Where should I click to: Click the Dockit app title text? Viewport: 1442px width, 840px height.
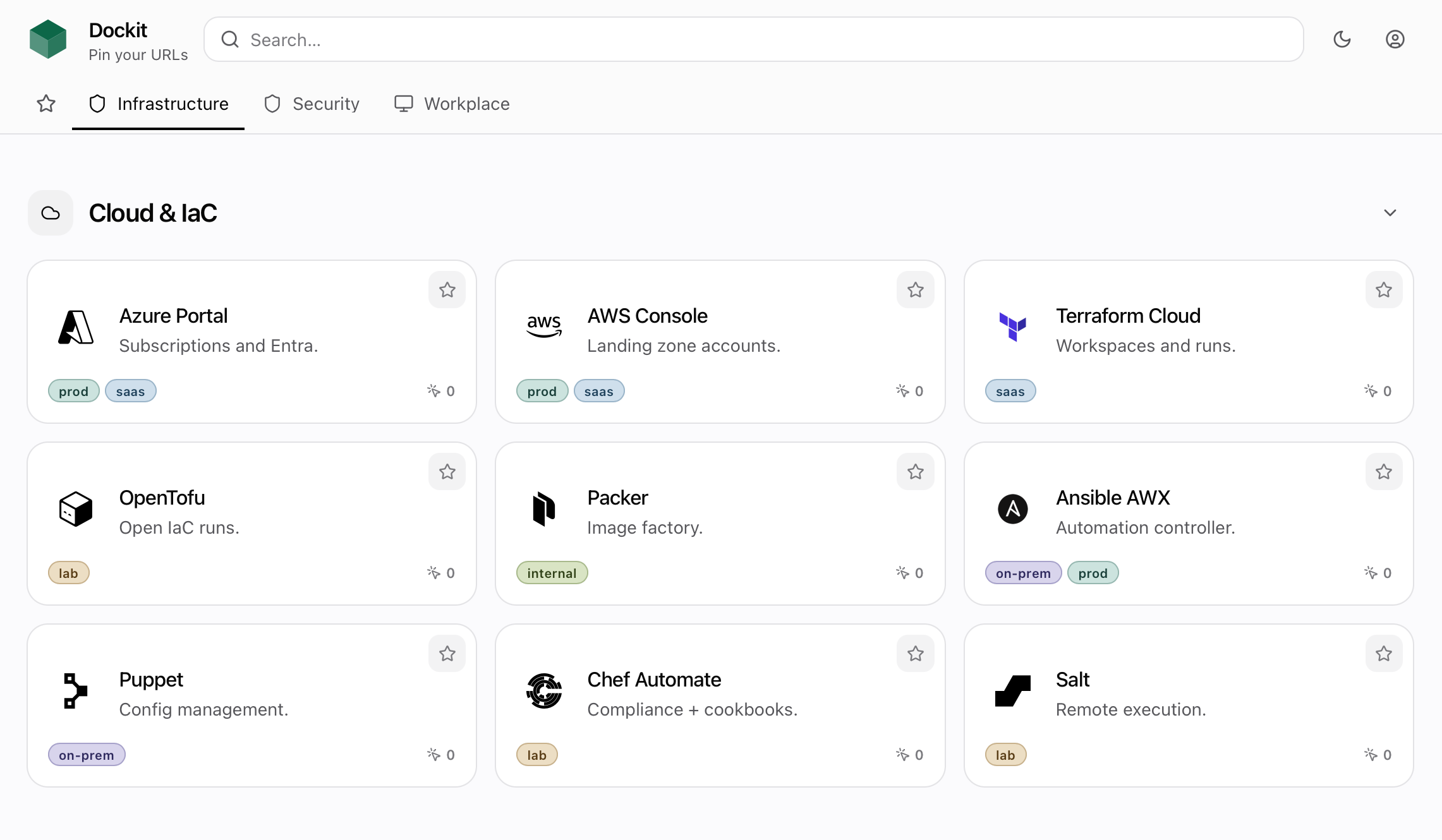click(118, 30)
